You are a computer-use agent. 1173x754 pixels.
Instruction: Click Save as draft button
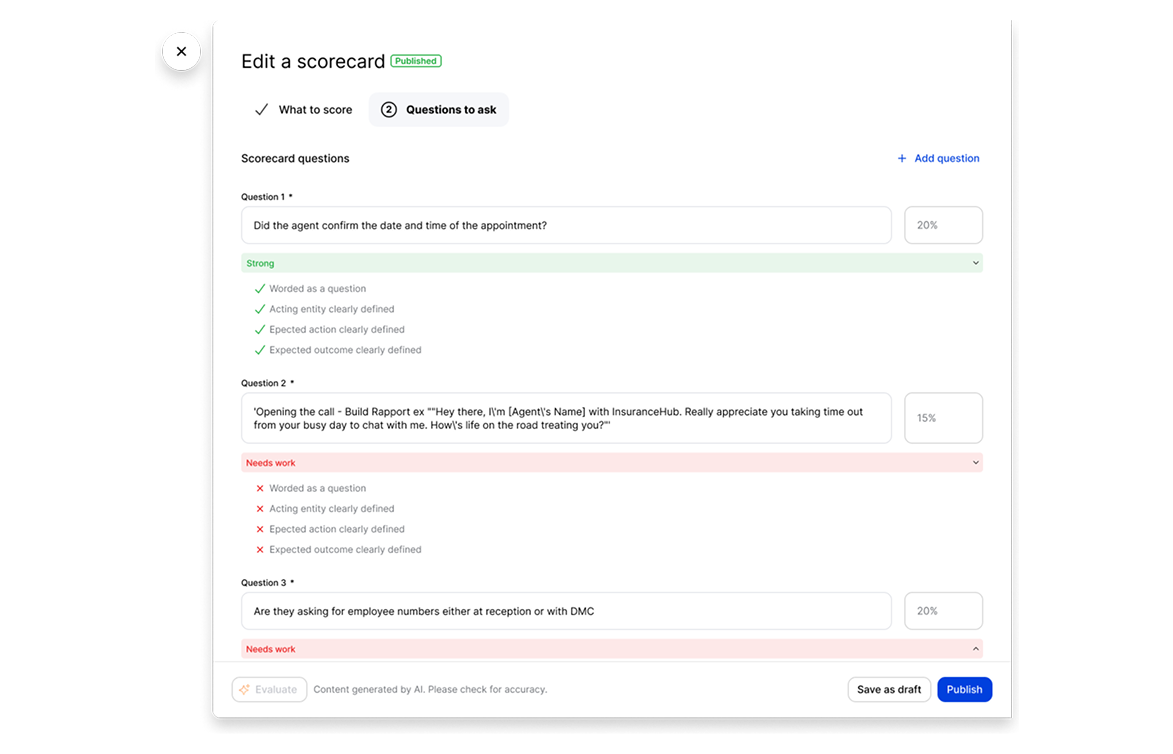[x=889, y=690]
